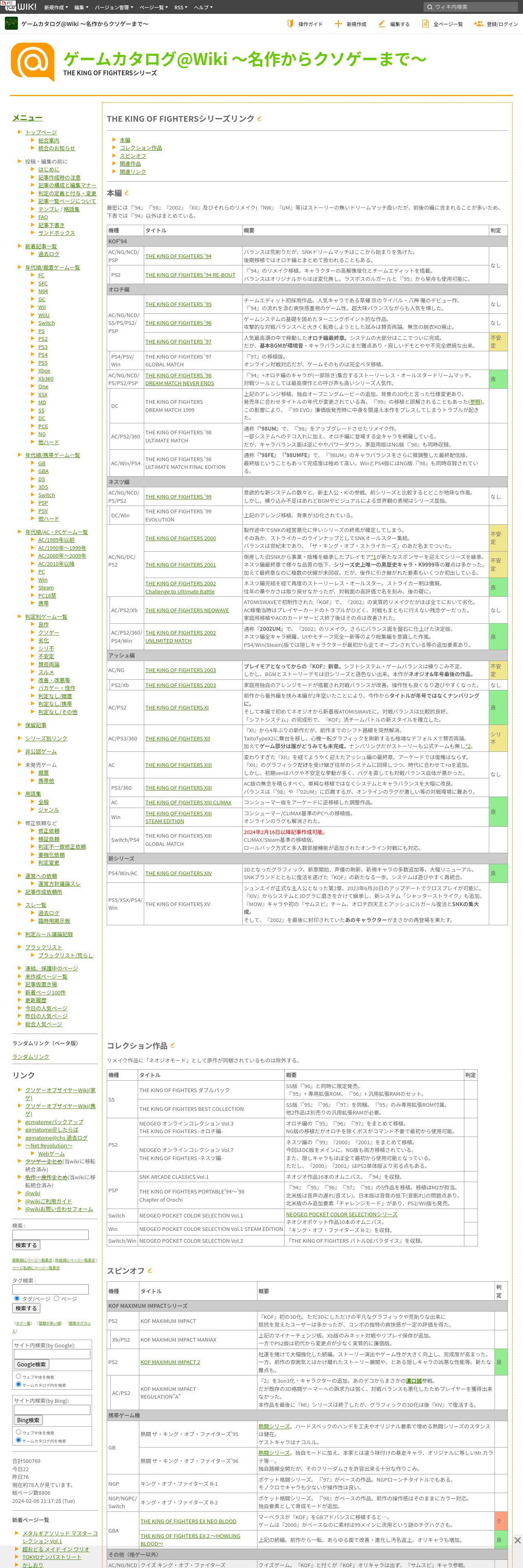The image size is (523, 1568).
Task: Jump to 本編 in contents list
Action: [x=125, y=140]
